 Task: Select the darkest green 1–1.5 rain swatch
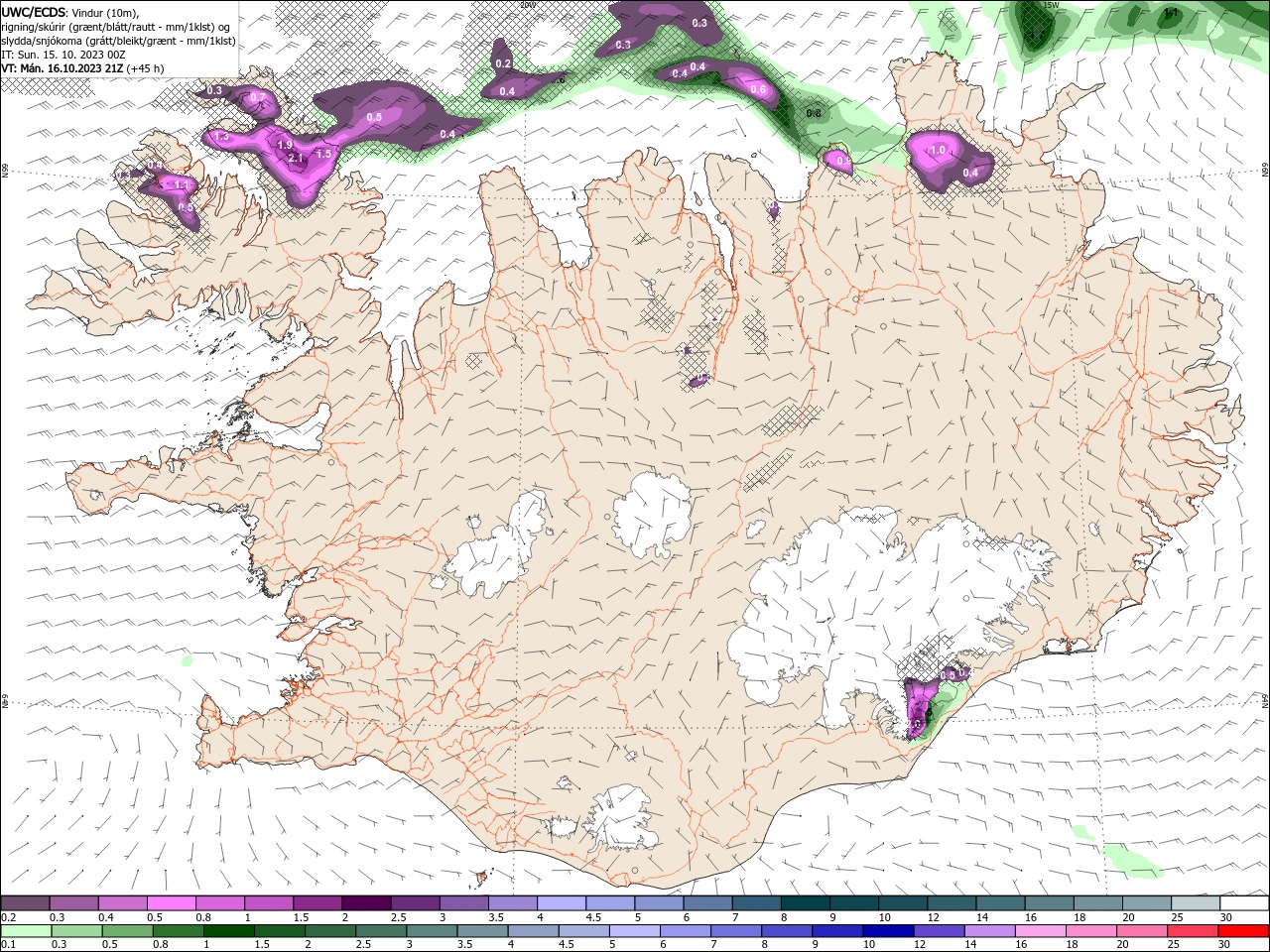coord(229,931)
